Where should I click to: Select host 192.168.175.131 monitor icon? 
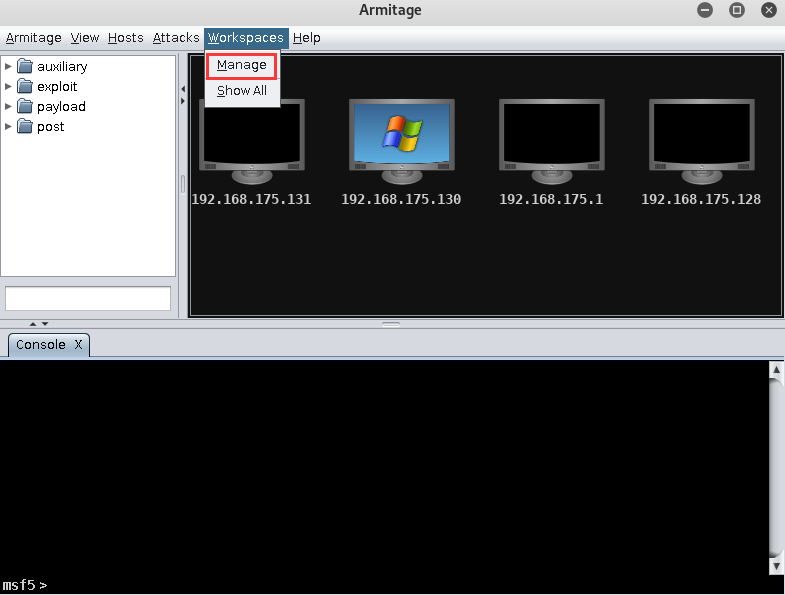[x=252, y=142]
